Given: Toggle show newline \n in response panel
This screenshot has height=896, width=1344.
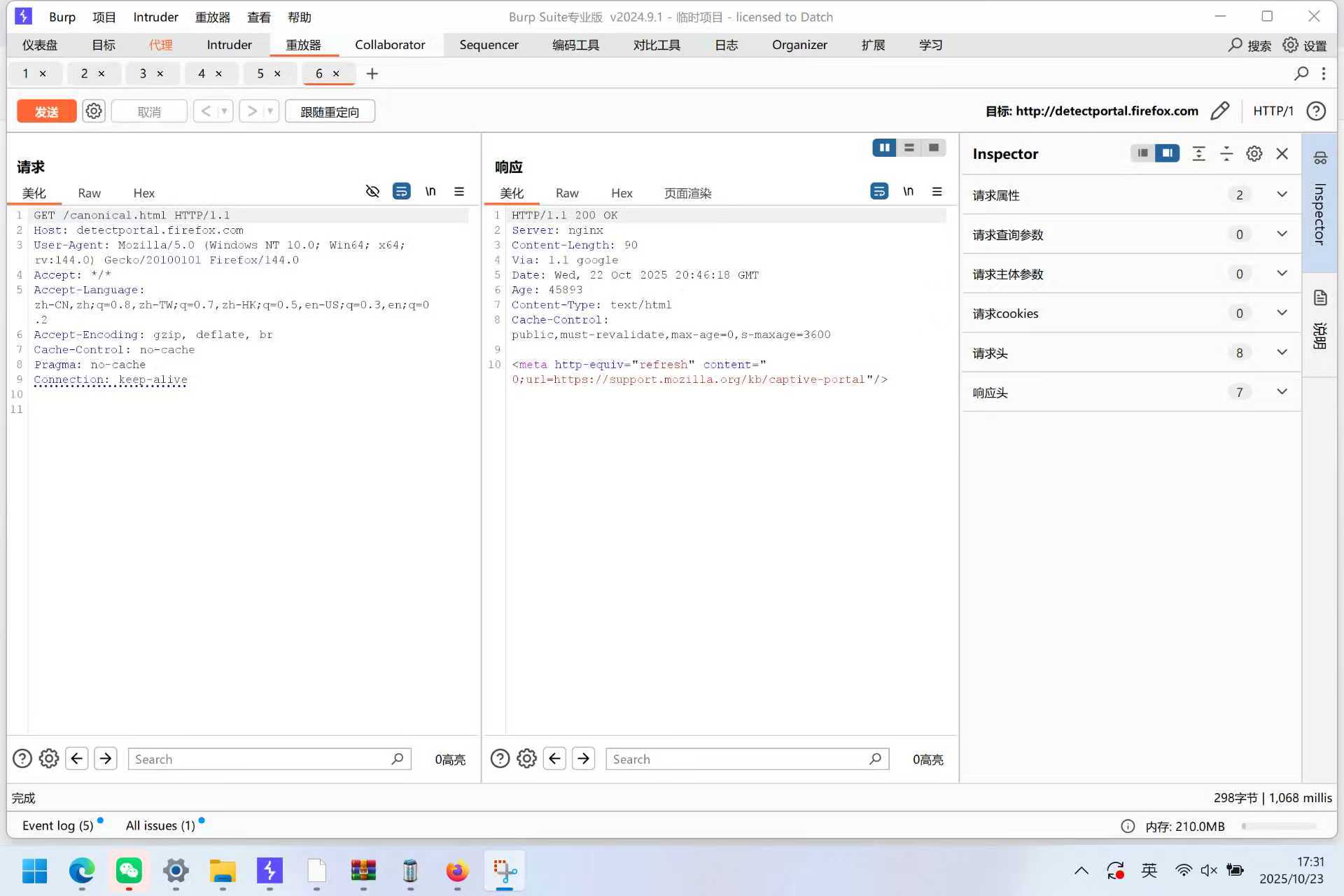Looking at the screenshot, I should point(908,191).
